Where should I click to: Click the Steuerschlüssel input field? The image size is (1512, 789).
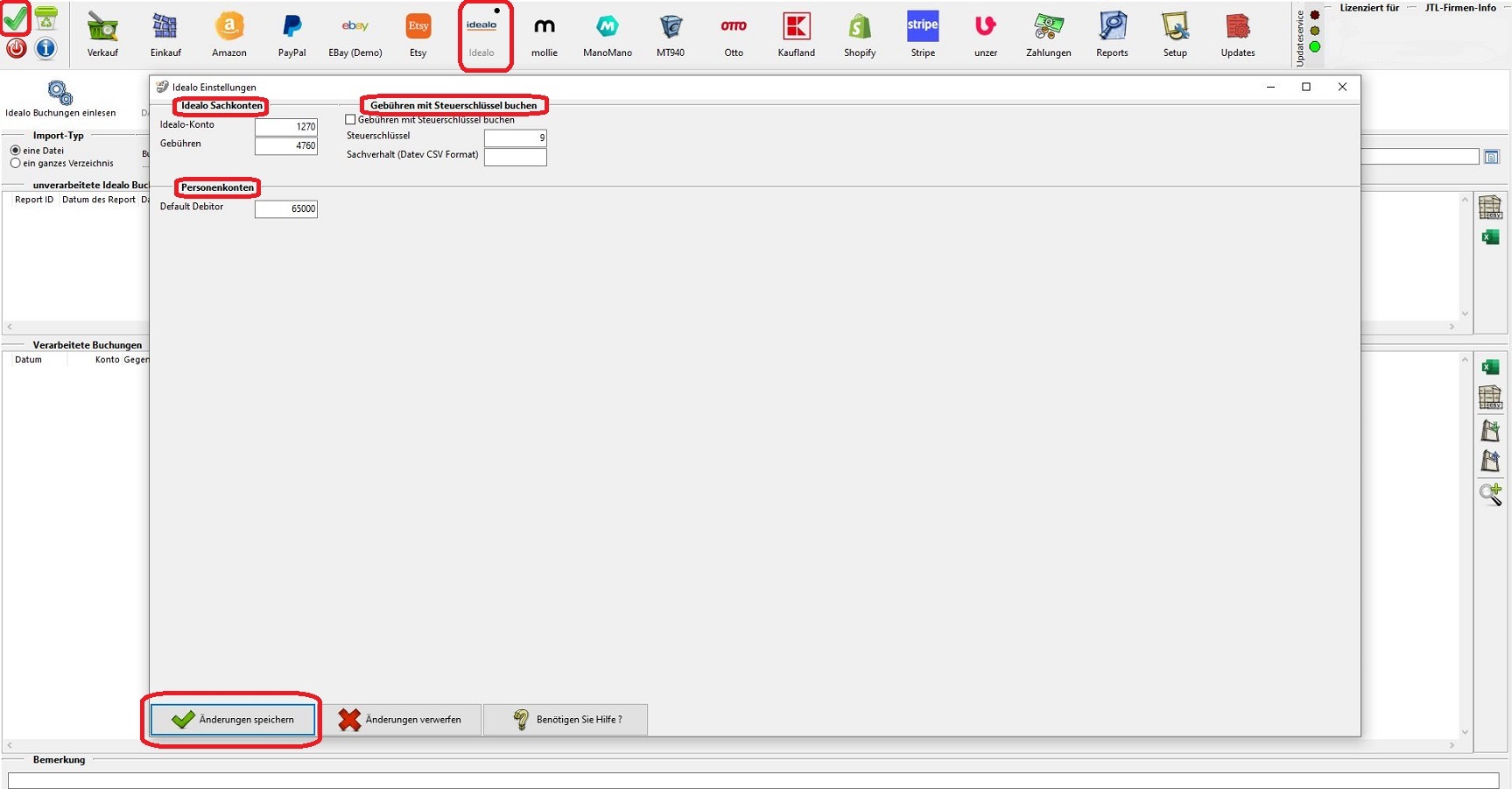pyautogui.click(x=515, y=138)
